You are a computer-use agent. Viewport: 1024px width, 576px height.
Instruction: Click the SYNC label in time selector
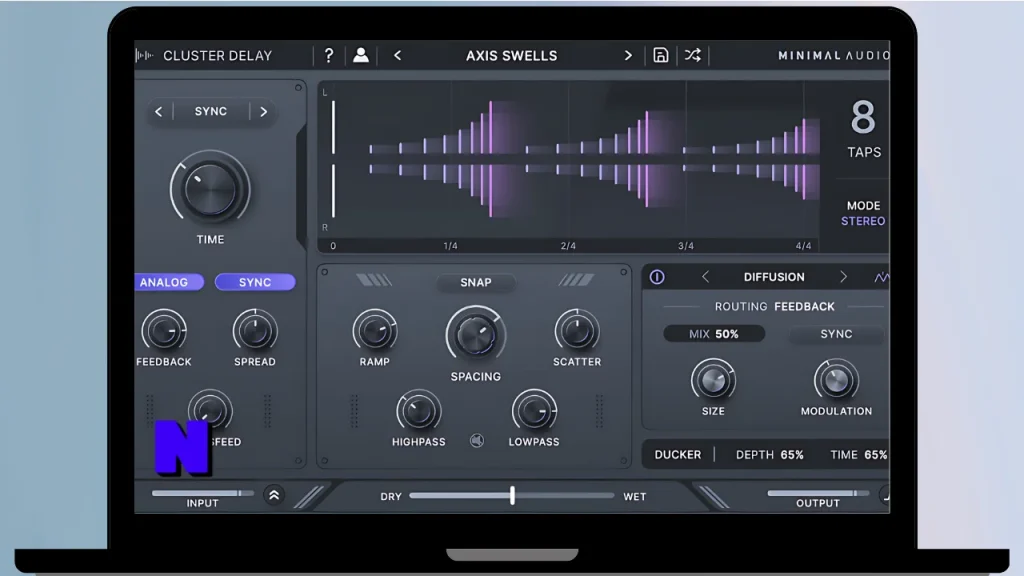pyautogui.click(x=211, y=112)
